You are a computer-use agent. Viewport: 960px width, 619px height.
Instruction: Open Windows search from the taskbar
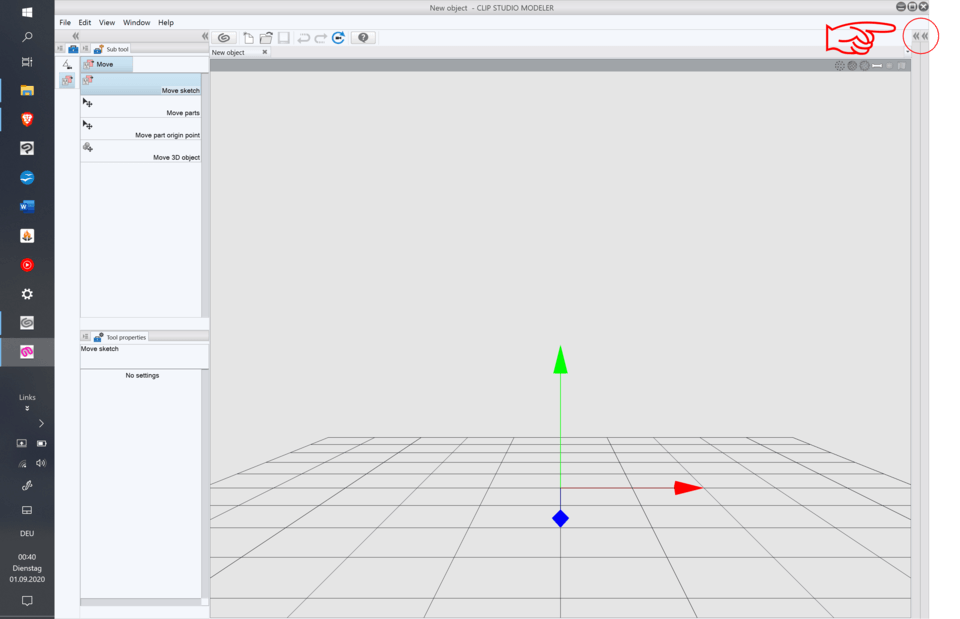27,37
